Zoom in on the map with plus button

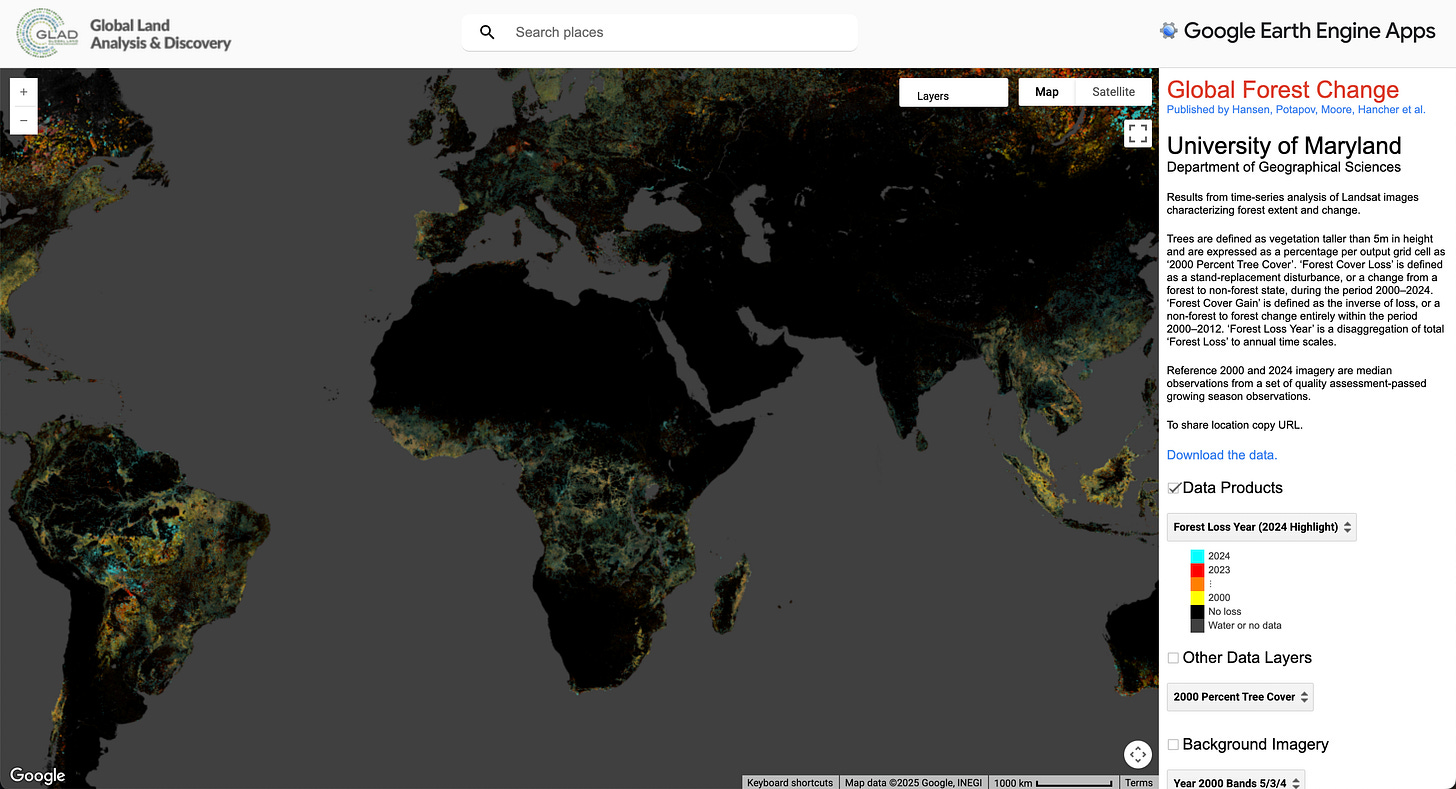click(x=24, y=91)
